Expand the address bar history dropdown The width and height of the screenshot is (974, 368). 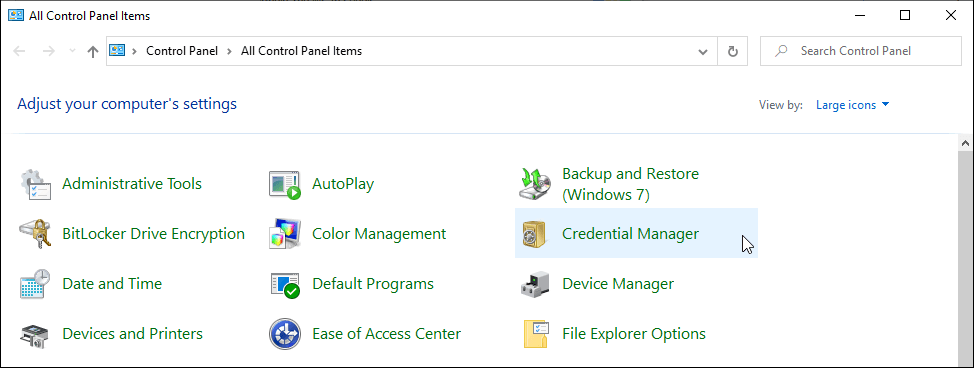click(x=703, y=51)
